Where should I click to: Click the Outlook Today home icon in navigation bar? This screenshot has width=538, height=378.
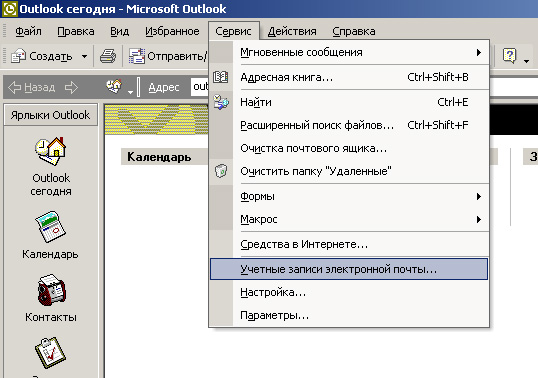114,87
